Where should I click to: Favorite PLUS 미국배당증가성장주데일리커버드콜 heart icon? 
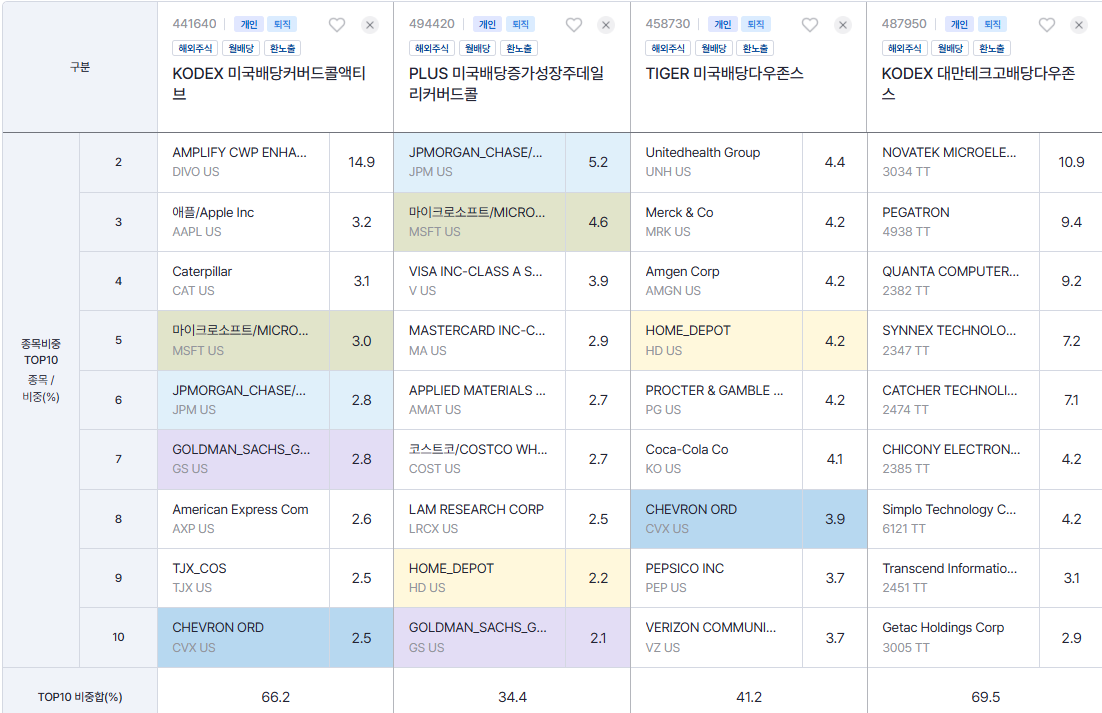[x=573, y=25]
